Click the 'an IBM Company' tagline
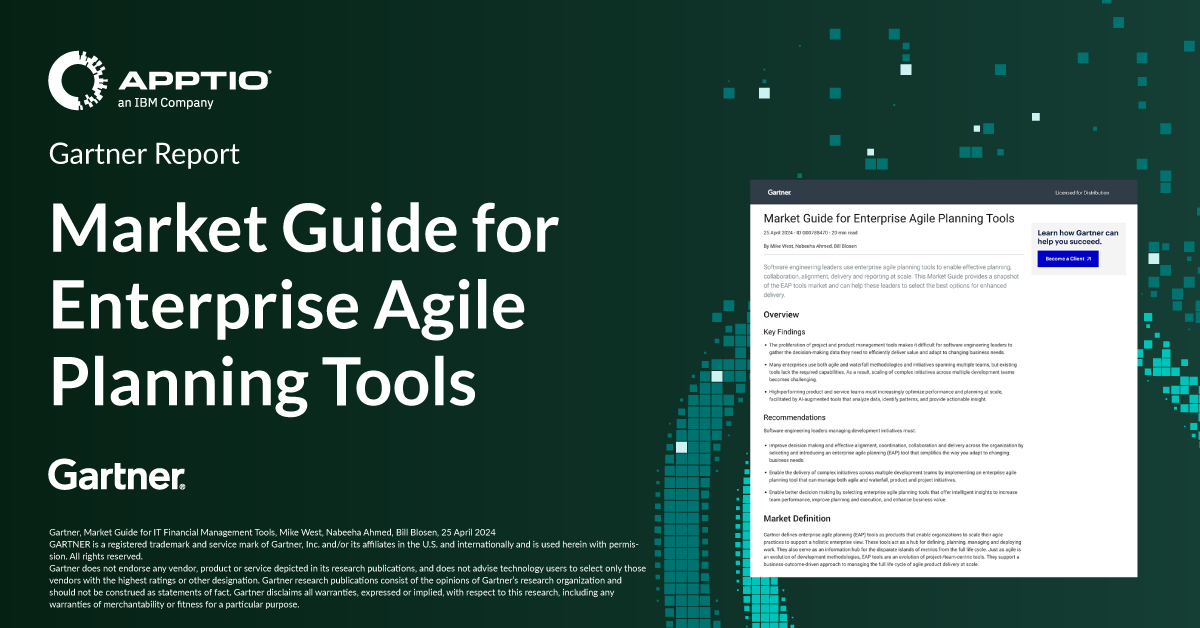 (x=165, y=102)
